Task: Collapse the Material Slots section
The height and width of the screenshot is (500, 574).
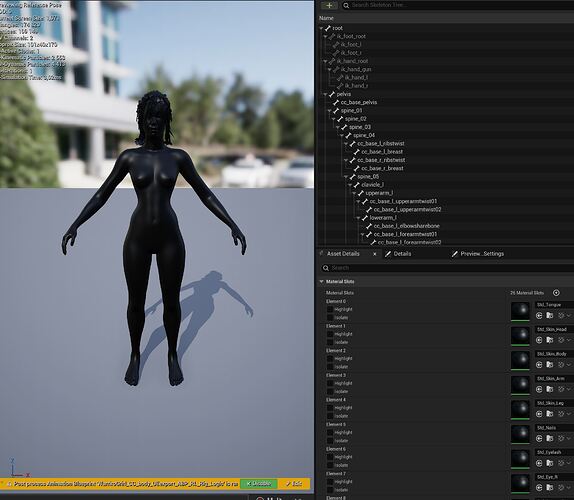Action: click(x=321, y=281)
